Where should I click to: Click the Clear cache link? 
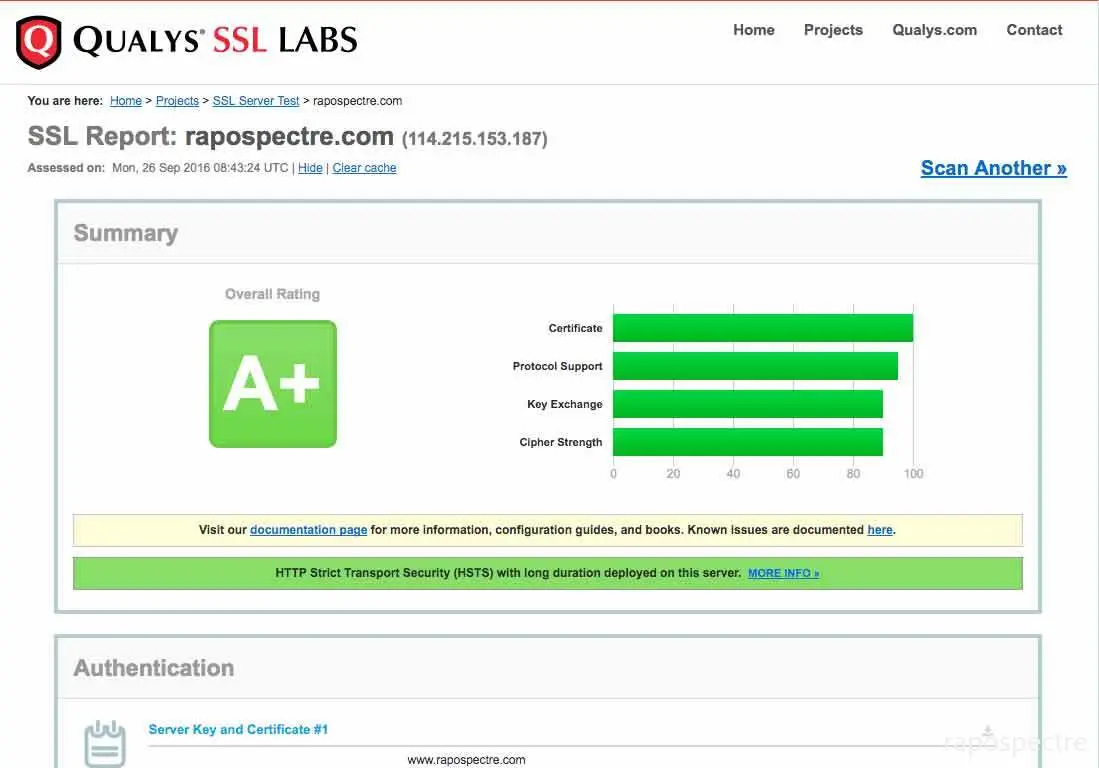364,168
